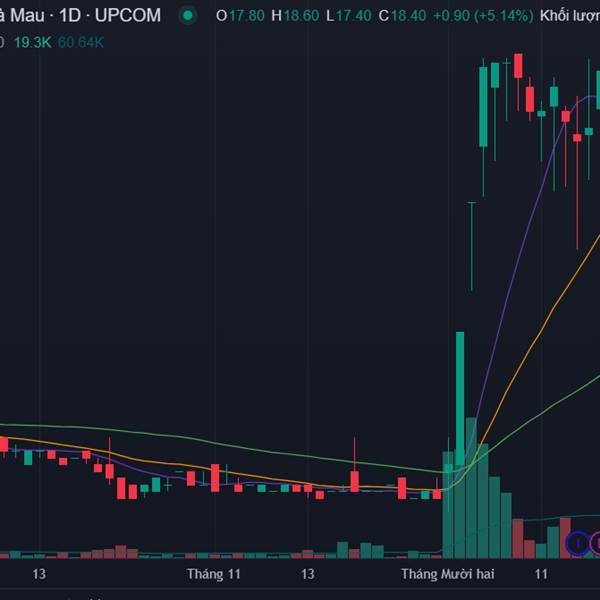Screen dimensions: 600x600
Task: Click the 'Tháng Mười hai' time axis label
Action: (447, 574)
